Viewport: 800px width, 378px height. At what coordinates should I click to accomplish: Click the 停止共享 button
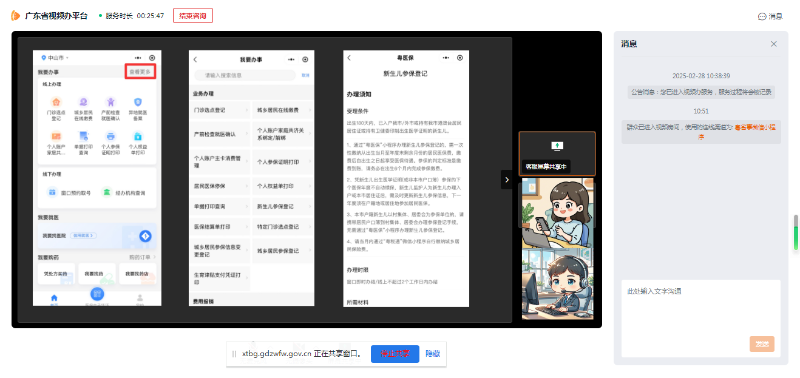click(395, 354)
